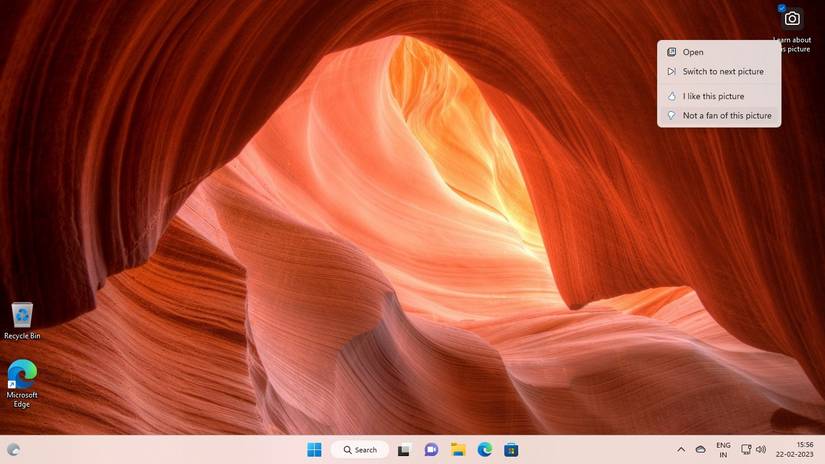Open Microsoft Store from the taskbar

tap(511, 450)
